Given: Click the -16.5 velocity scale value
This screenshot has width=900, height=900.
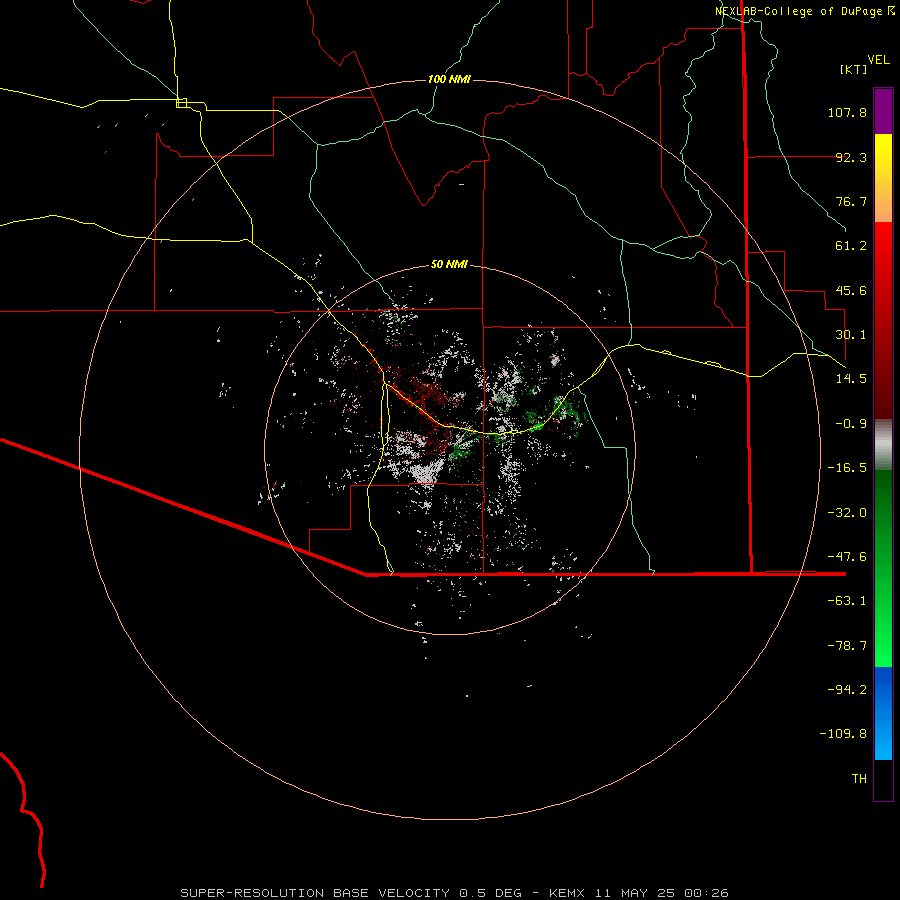Looking at the screenshot, I should [847, 468].
